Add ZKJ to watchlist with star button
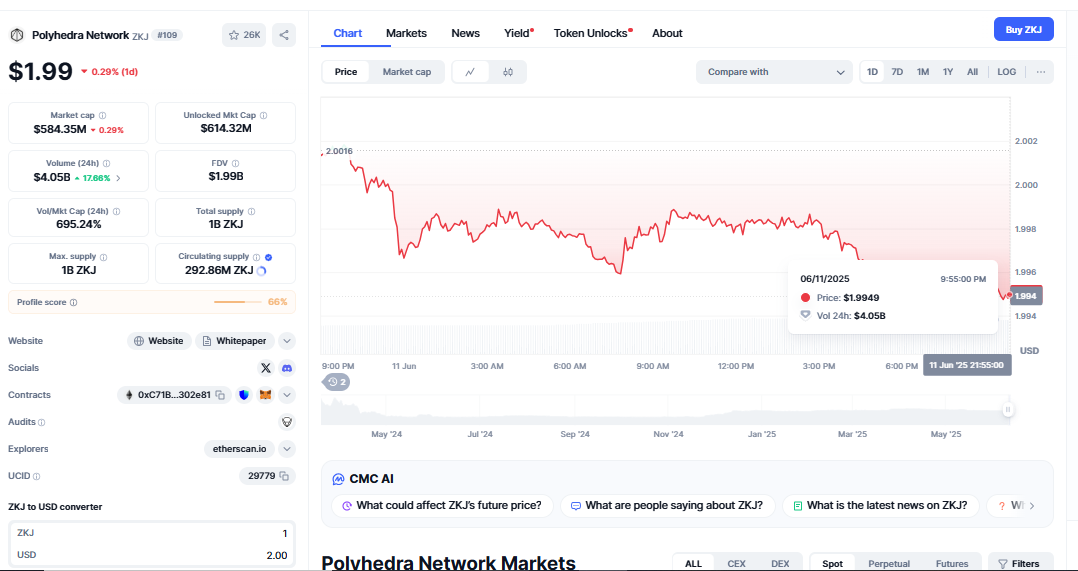 [244, 35]
